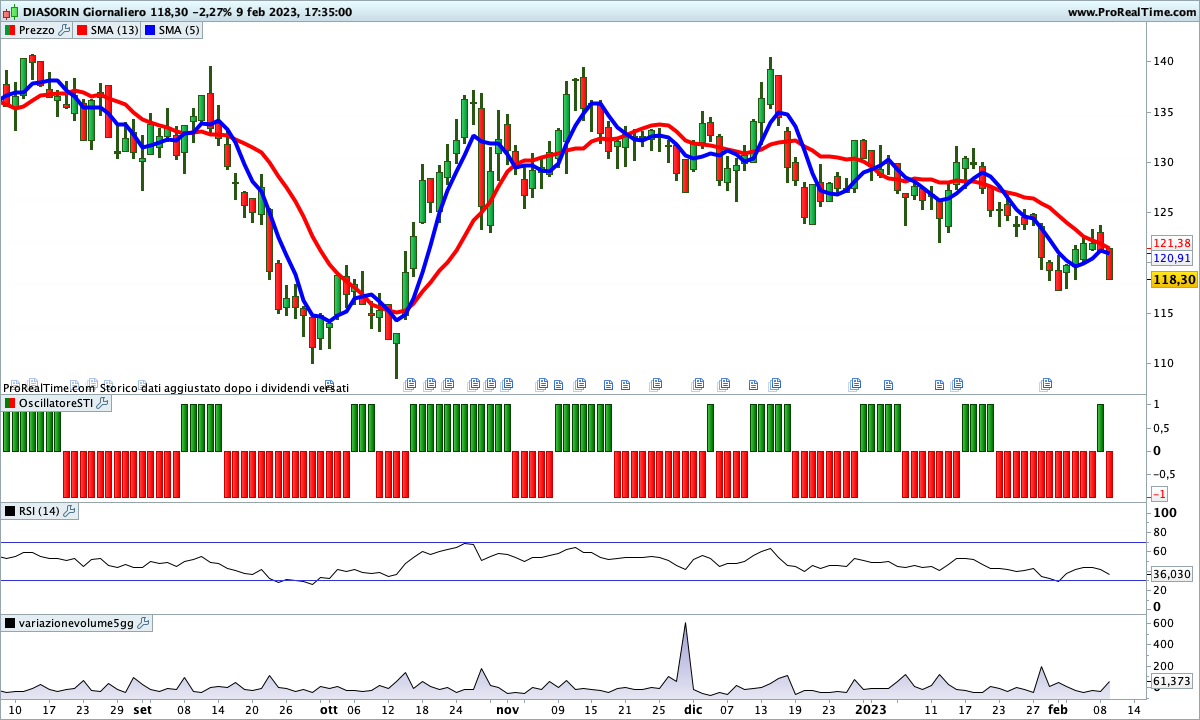Click the green-red Prezzo color swatch
Viewport: 1200px width, 720px height.
coord(10,30)
